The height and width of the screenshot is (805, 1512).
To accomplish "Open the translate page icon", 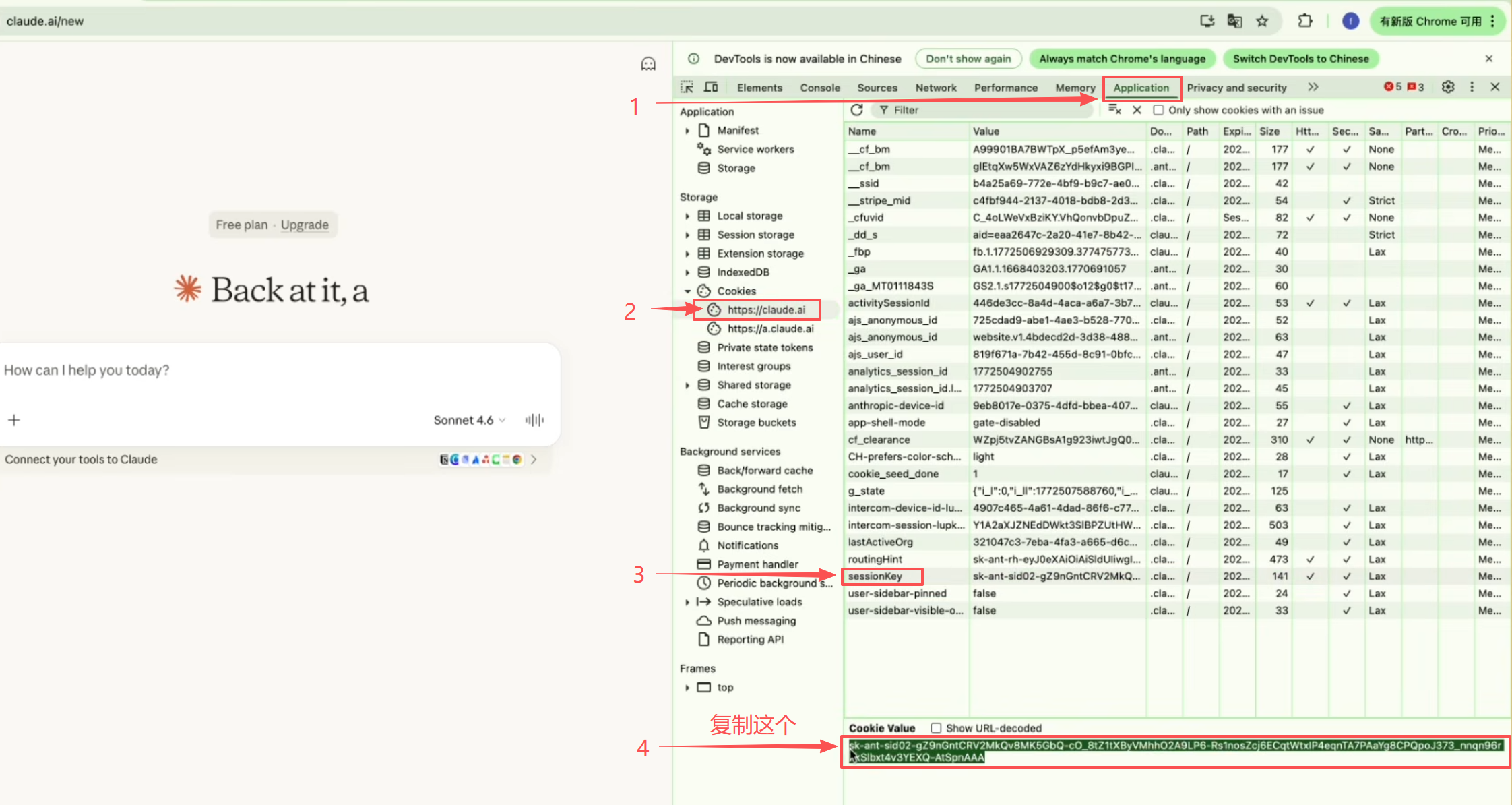I will [x=1234, y=21].
